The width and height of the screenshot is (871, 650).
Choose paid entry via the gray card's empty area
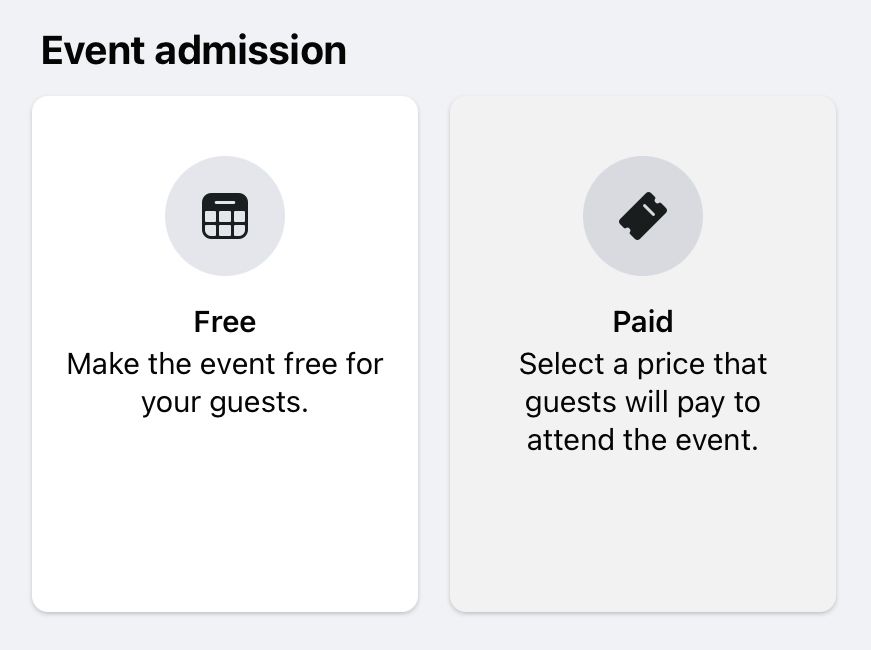pyautogui.click(x=643, y=530)
